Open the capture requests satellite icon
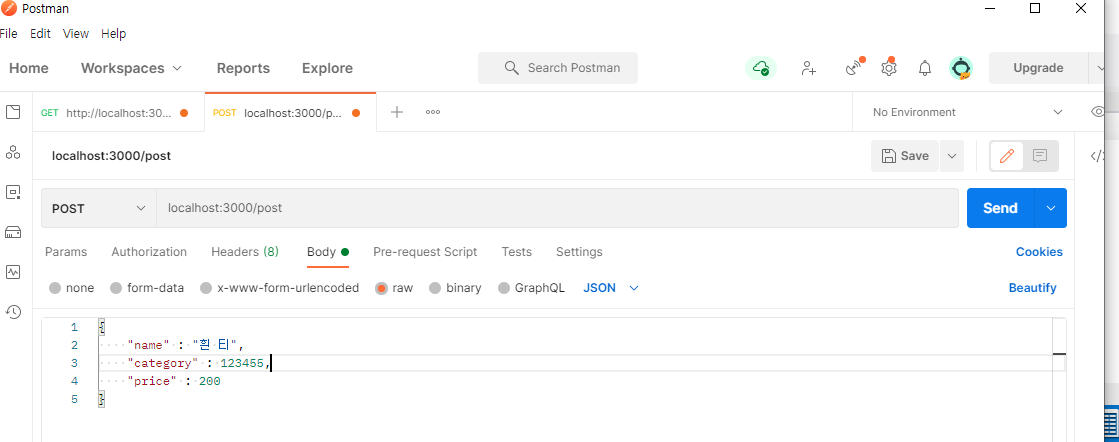 (854, 68)
